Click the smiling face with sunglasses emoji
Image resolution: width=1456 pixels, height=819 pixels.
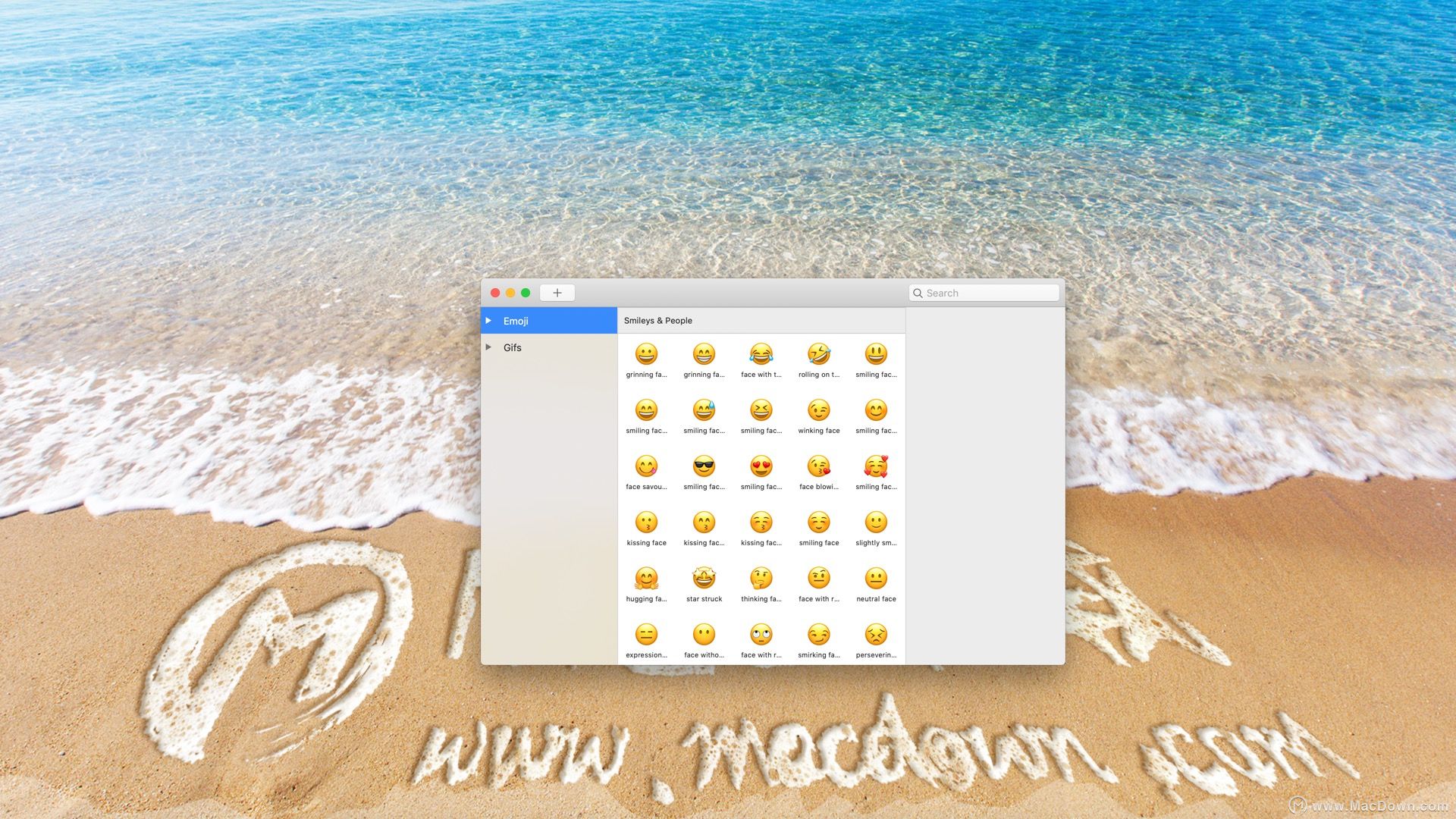[704, 466]
